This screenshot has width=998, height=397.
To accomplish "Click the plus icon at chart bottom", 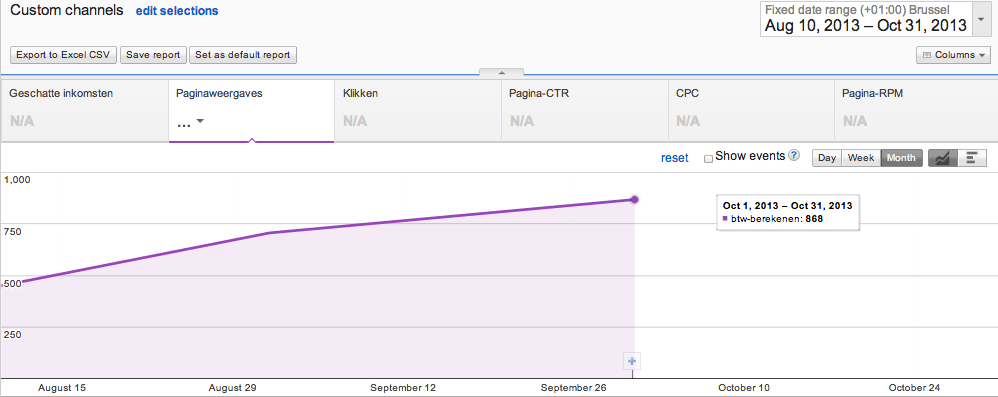I will 632,361.
